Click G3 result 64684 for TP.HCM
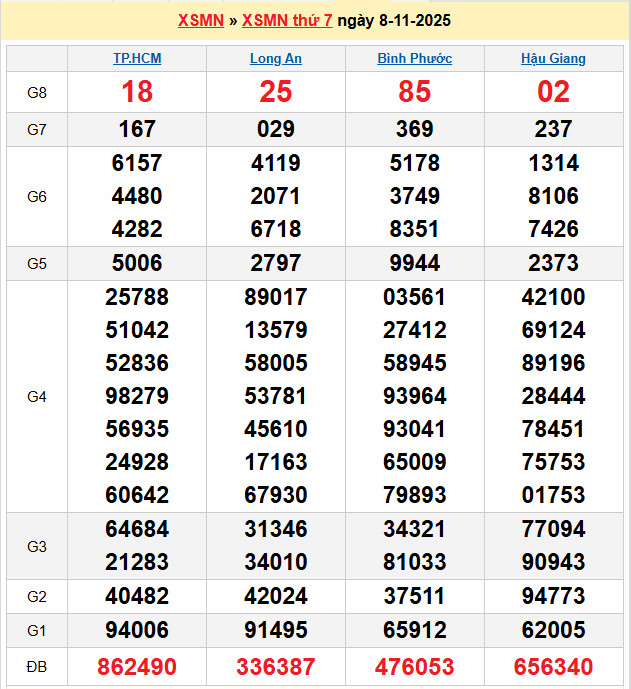 pos(137,529)
